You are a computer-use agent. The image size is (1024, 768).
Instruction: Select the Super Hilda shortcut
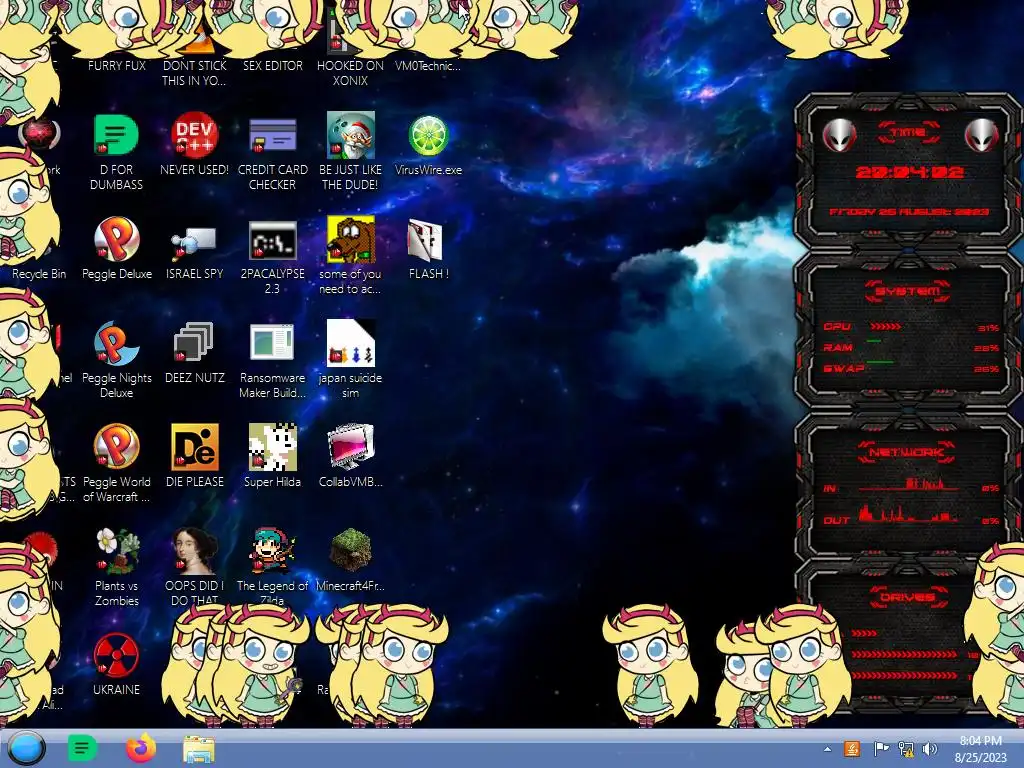tap(272, 447)
